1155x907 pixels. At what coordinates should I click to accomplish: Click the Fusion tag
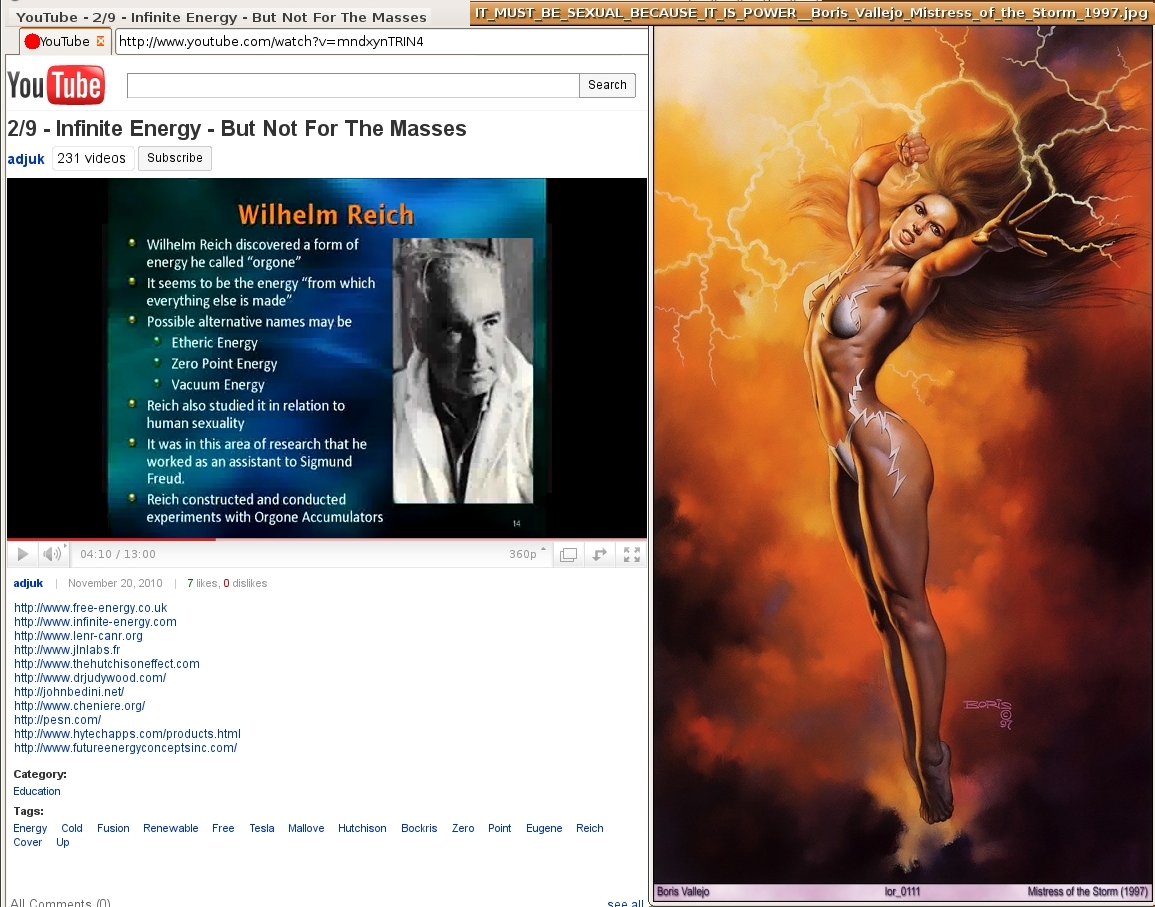point(113,828)
